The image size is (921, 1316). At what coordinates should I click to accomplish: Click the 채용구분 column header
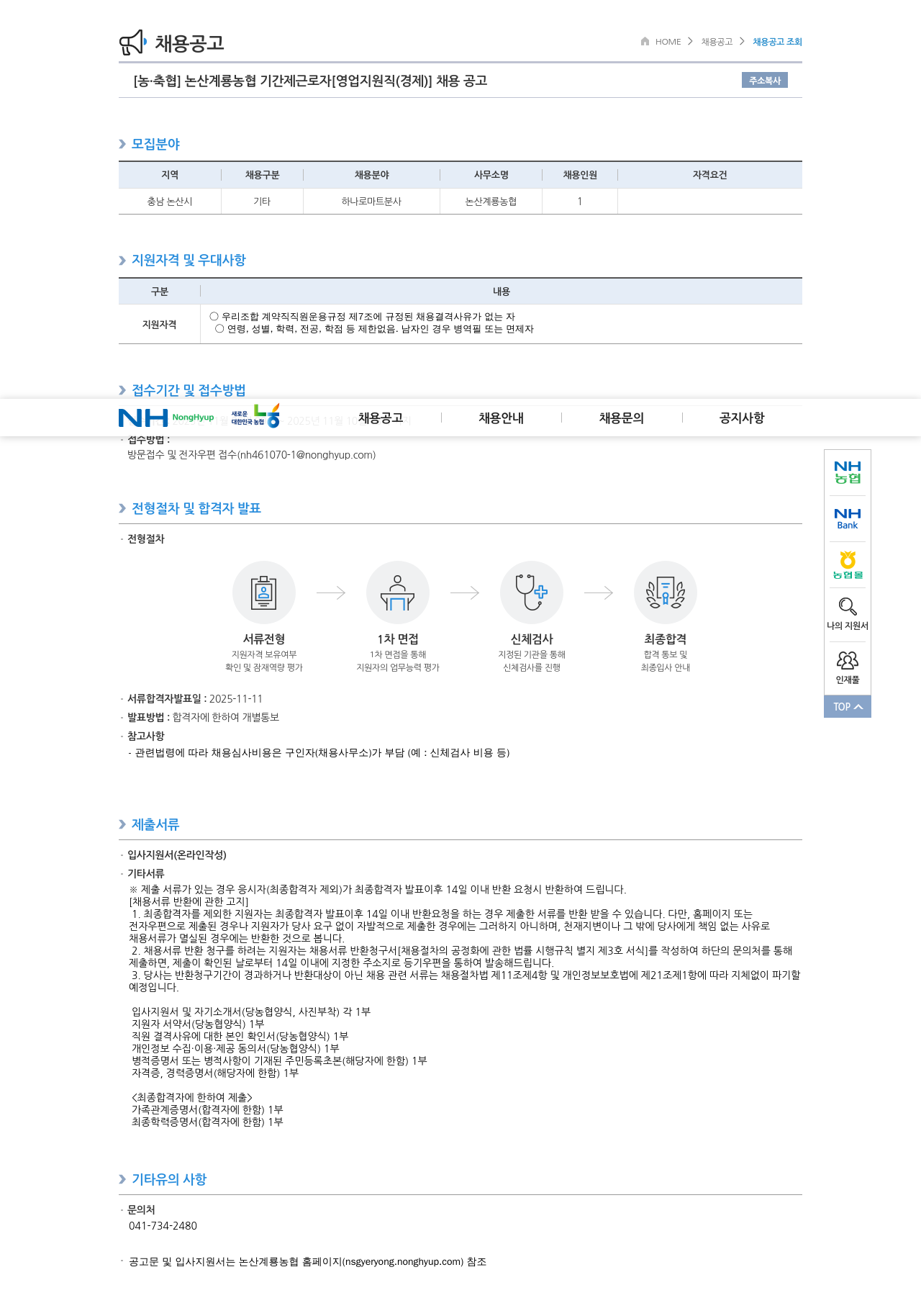[262, 175]
